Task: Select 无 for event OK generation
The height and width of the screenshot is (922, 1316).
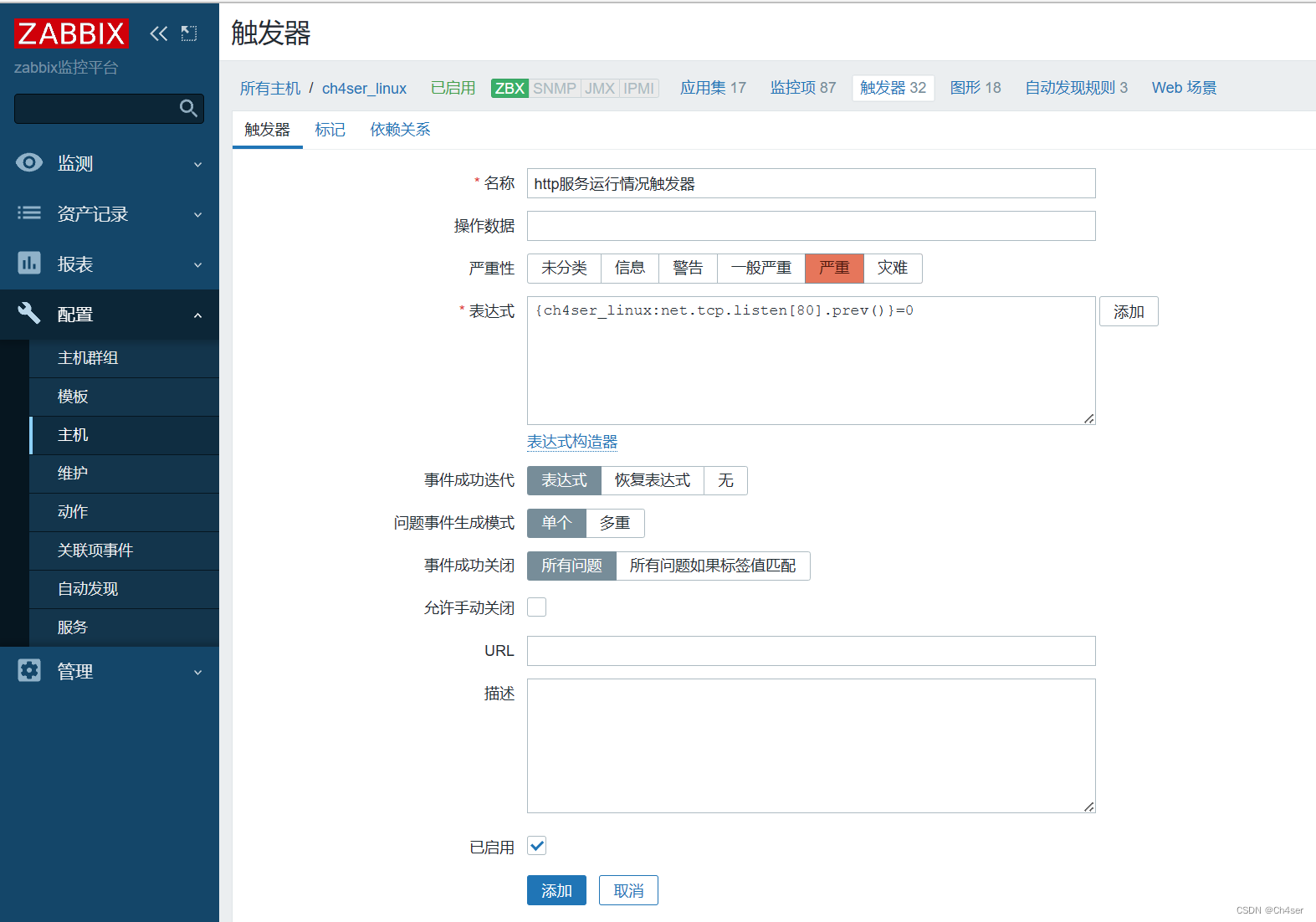Action: coord(725,480)
